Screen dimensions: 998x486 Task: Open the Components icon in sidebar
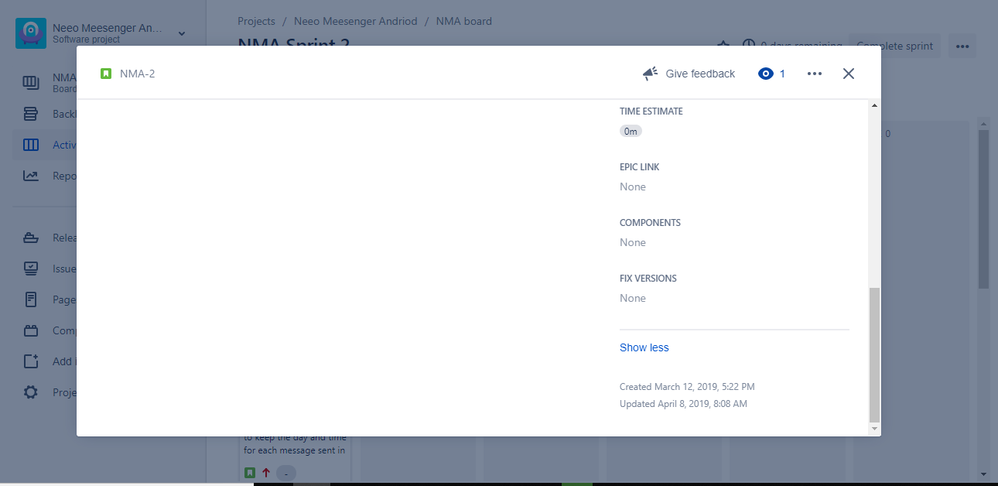click(31, 331)
